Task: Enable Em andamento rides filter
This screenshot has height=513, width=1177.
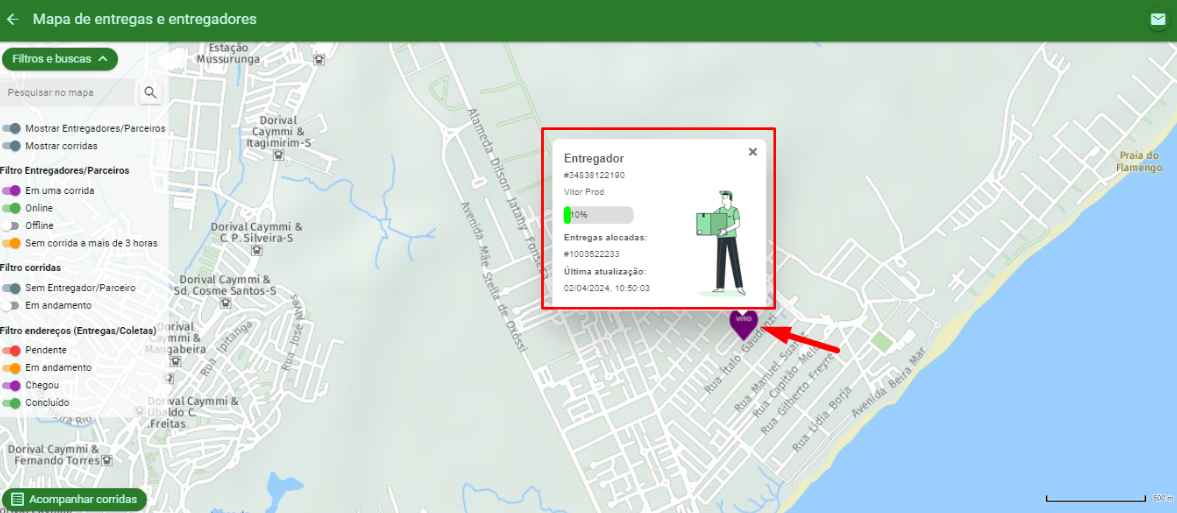Action: (x=11, y=306)
